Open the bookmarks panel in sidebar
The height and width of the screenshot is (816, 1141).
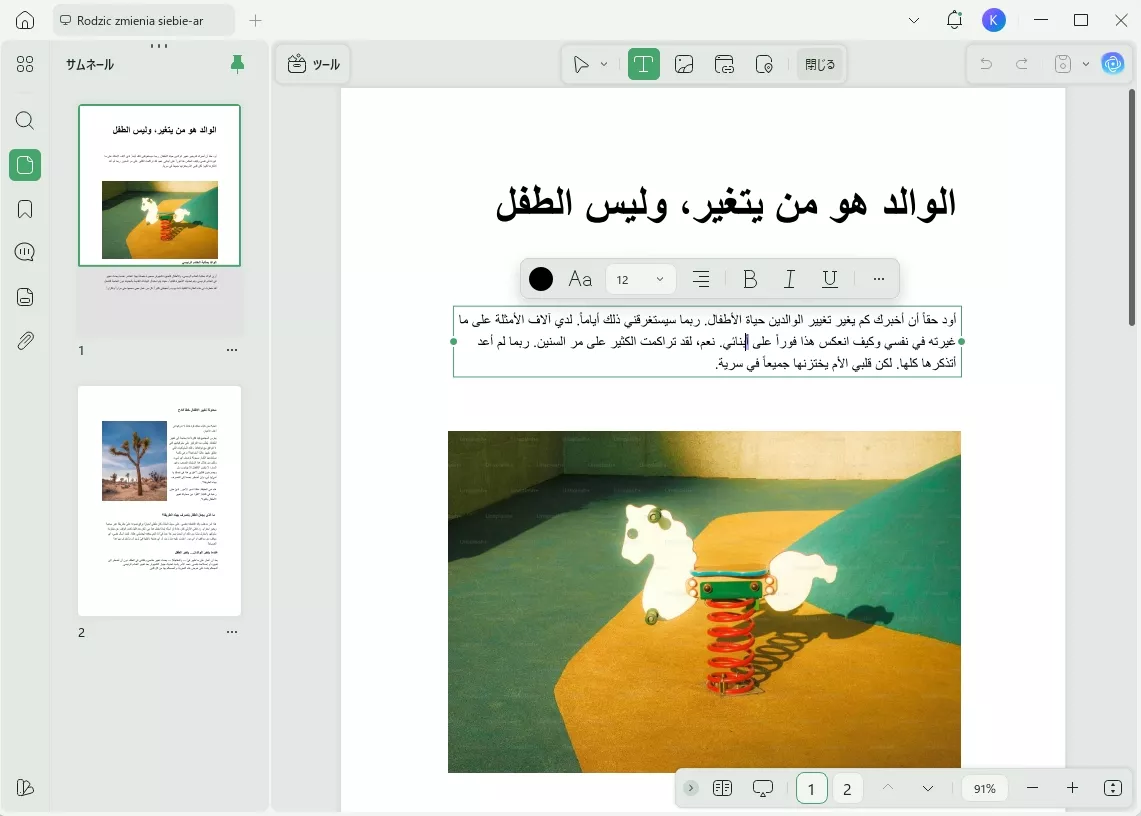click(x=25, y=210)
